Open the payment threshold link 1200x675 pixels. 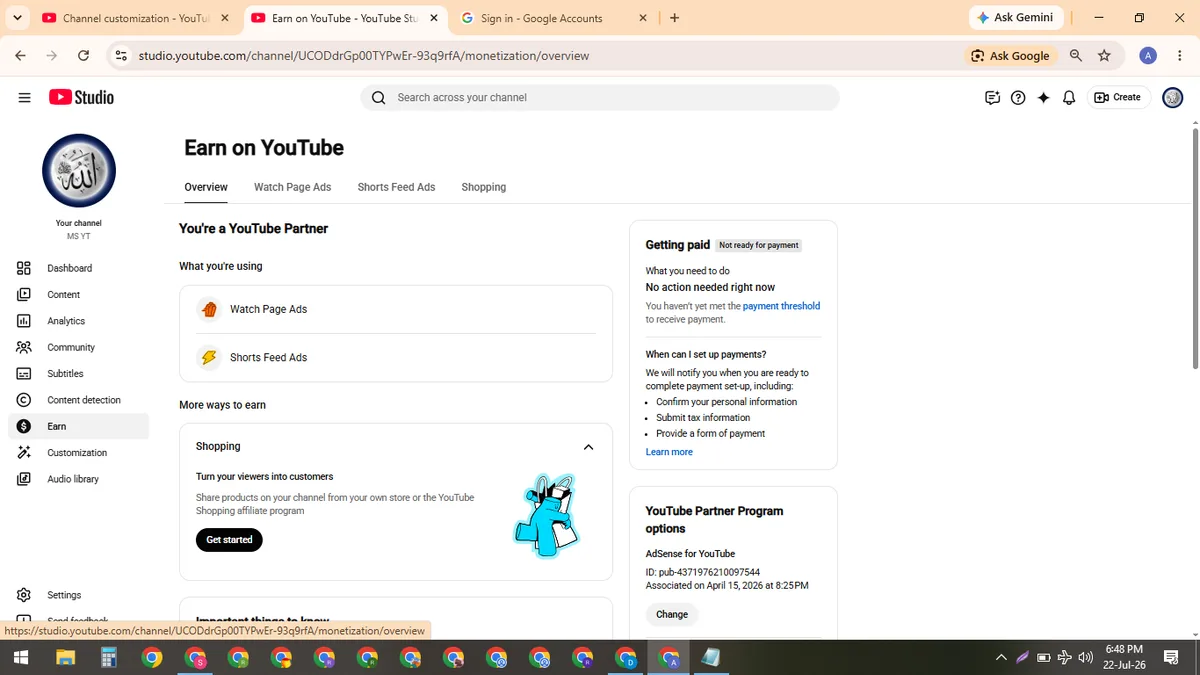tap(781, 306)
